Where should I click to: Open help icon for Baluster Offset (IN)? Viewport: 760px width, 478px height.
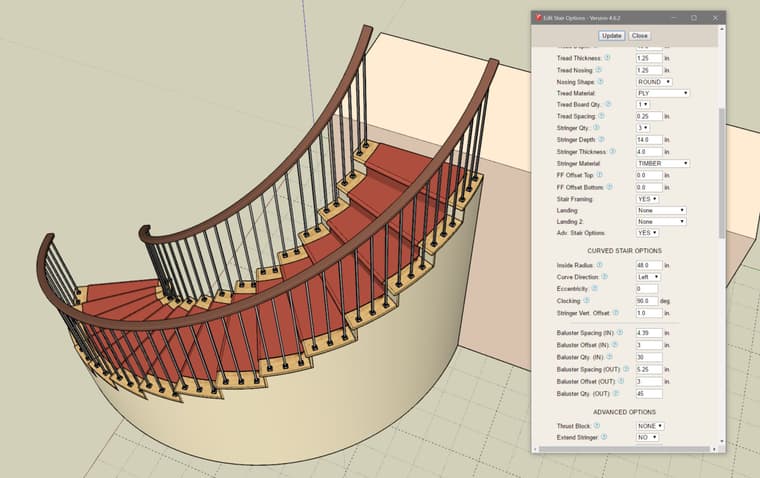point(615,345)
